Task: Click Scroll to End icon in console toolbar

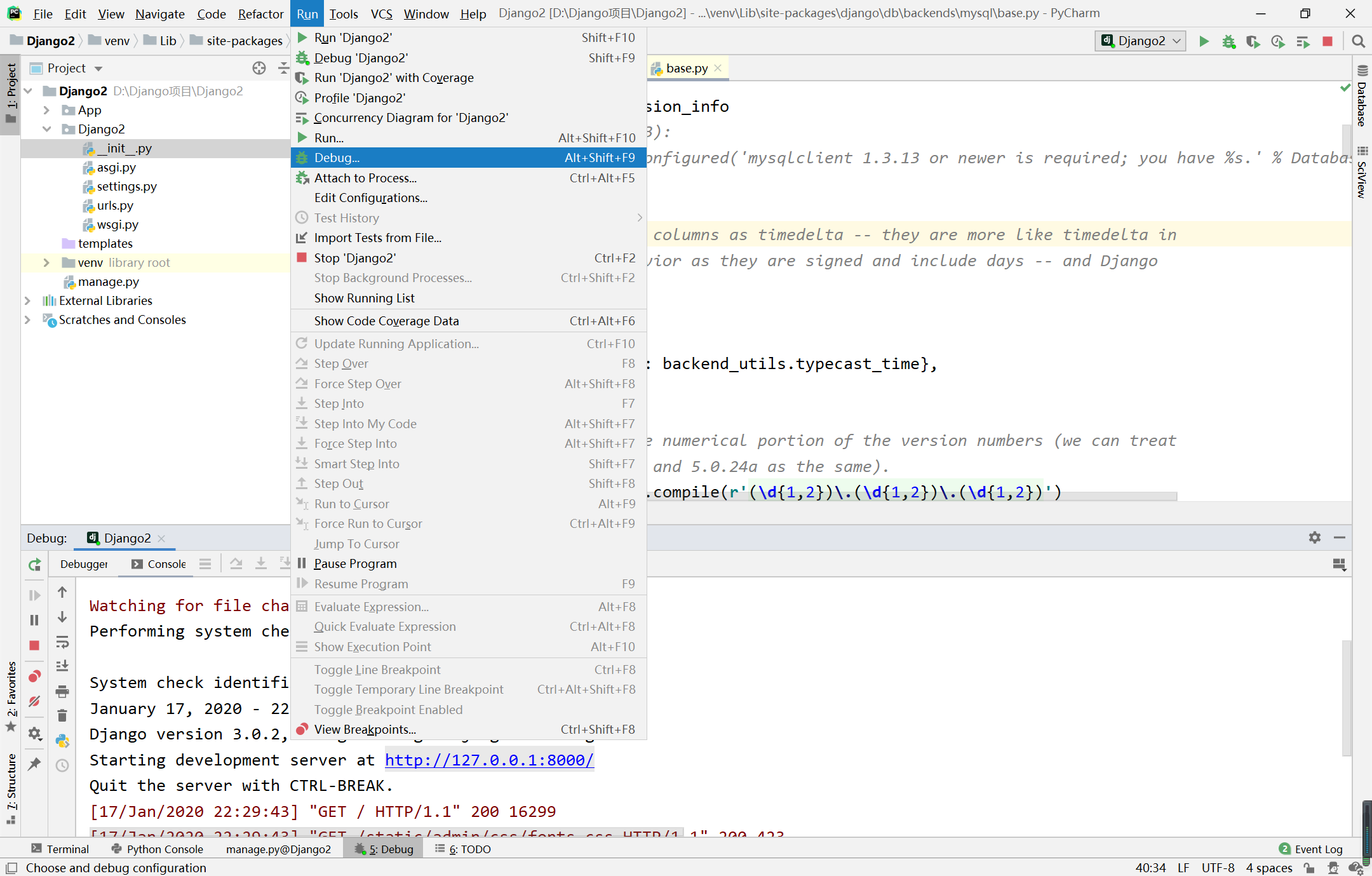Action: pyautogui.click(x=62, y=666)
